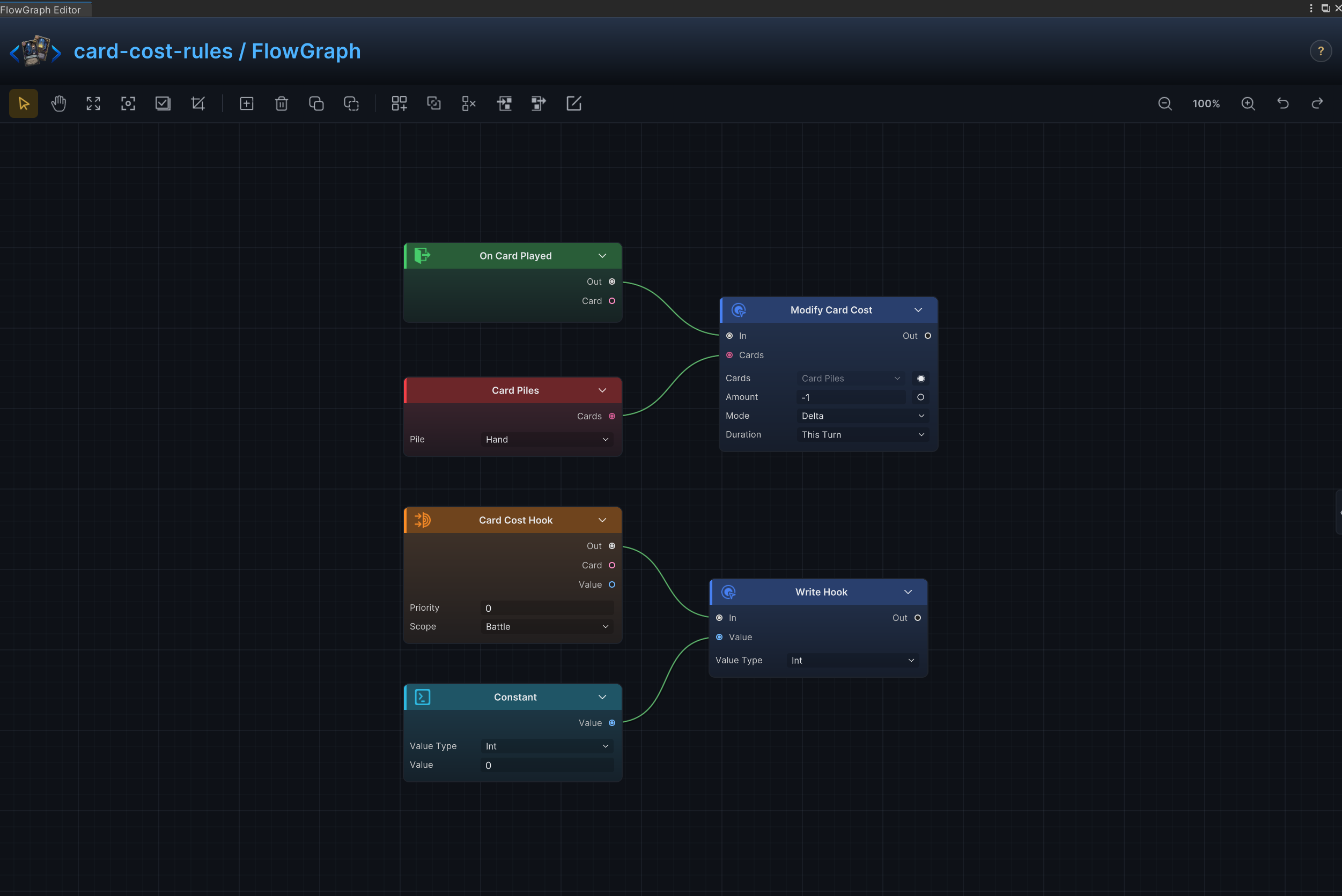Click Modify Card Cost's Out port

(927, 336)
